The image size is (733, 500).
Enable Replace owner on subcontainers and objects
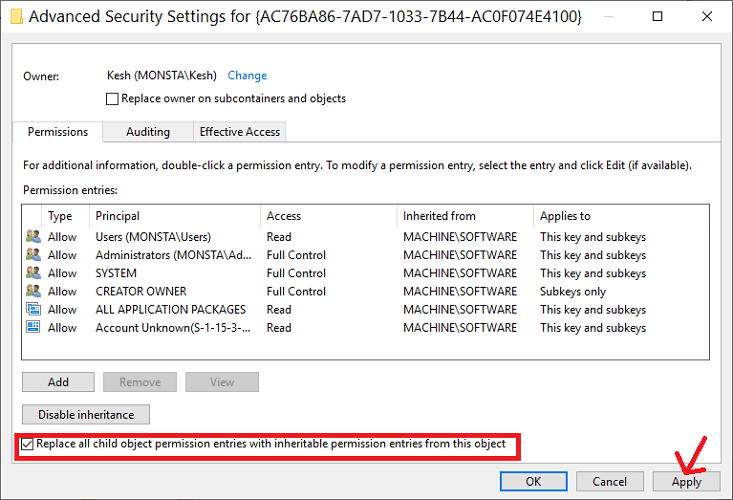[x=112, y=99]
